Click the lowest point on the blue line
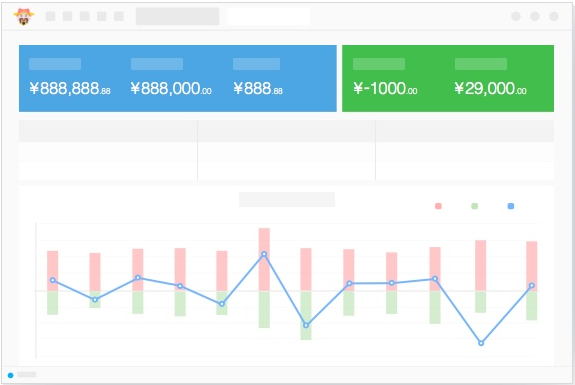Image resolution: width=575 pixels, height=385 pixels. click(481, 343)
